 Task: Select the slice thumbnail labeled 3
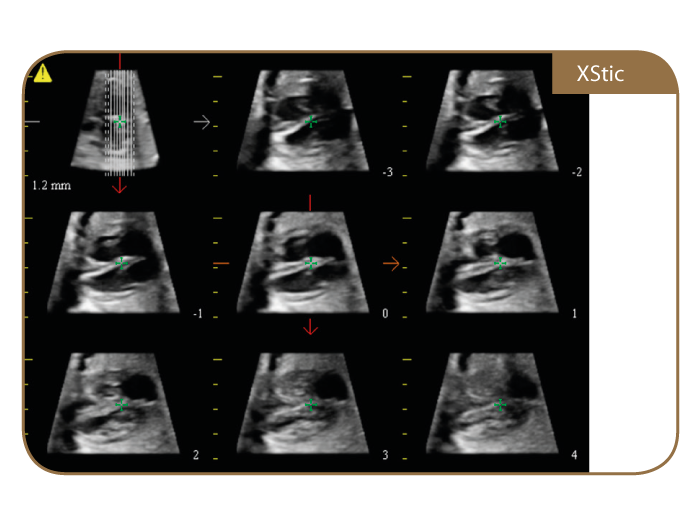coord(303,403)
